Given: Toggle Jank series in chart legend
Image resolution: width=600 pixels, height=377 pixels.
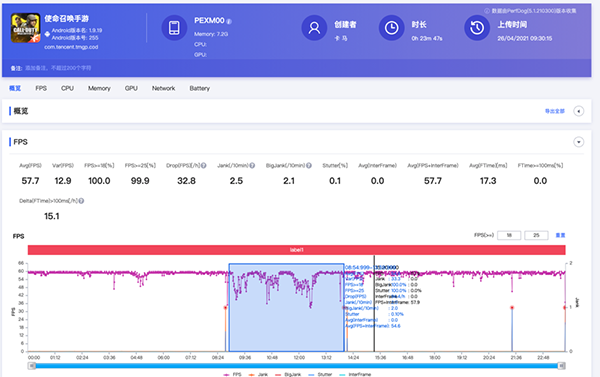Looking at the screenshot, I should click(258, 374).
